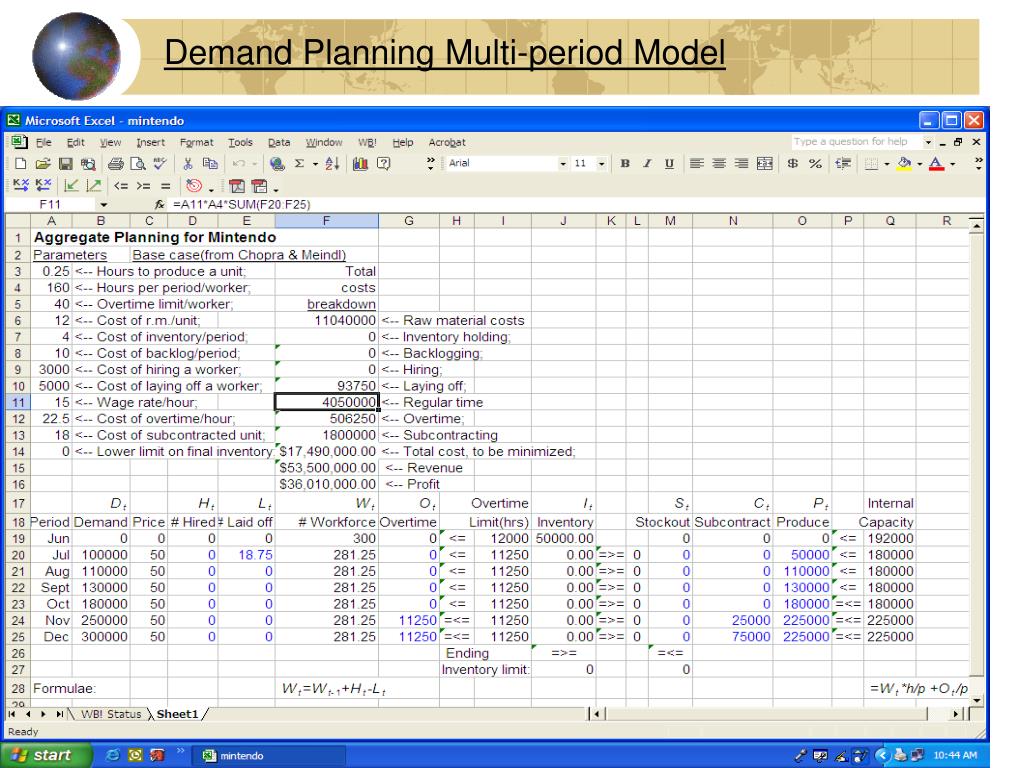Click the New workbook icon

click(20, 164)
